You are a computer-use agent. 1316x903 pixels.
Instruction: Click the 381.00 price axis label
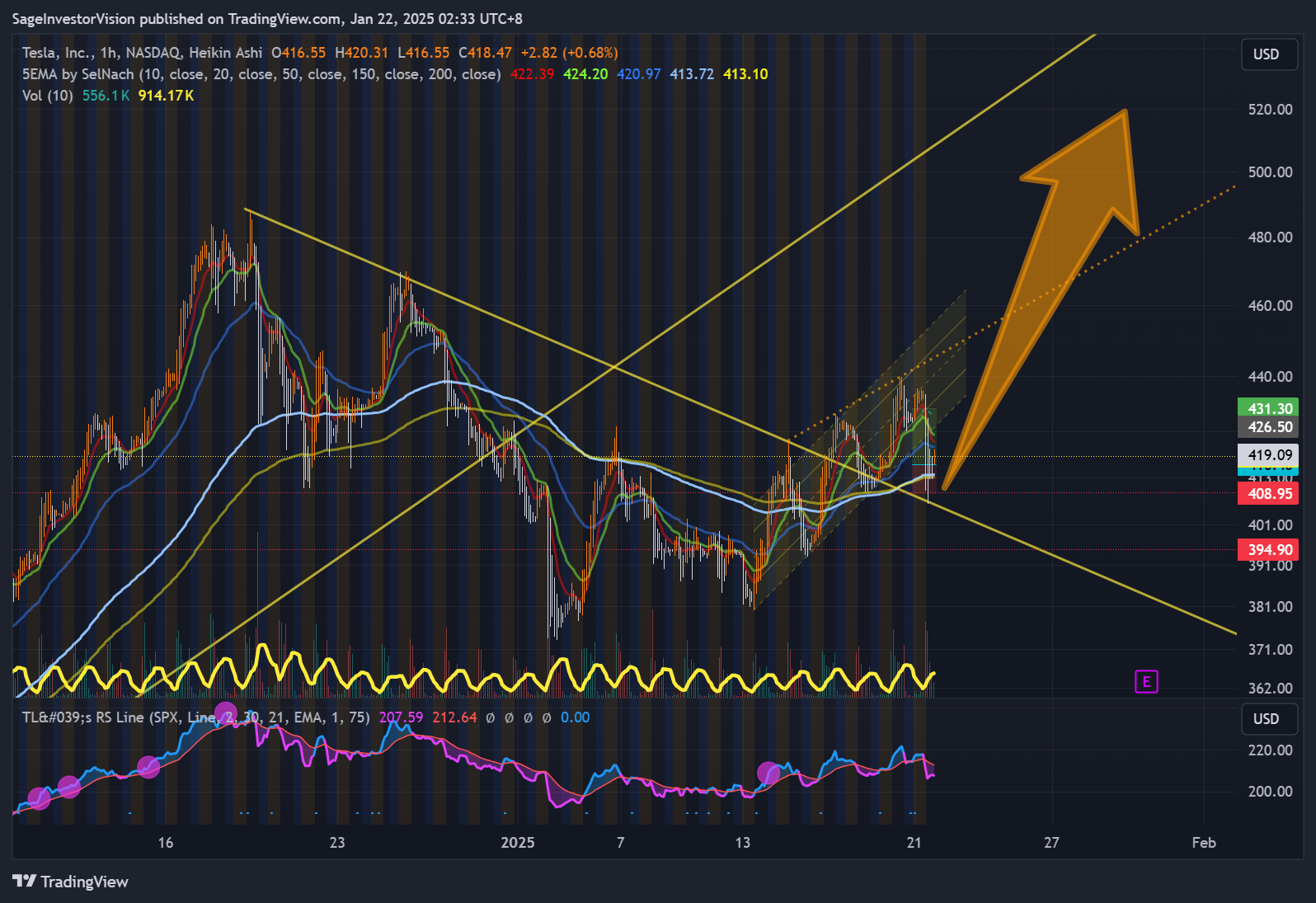pos(1270,607)
